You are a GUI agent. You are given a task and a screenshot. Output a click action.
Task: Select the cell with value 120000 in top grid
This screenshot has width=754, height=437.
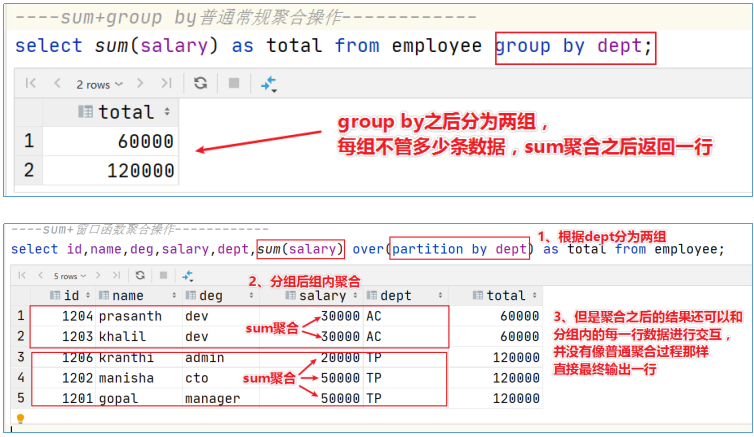tap(111, 170)
